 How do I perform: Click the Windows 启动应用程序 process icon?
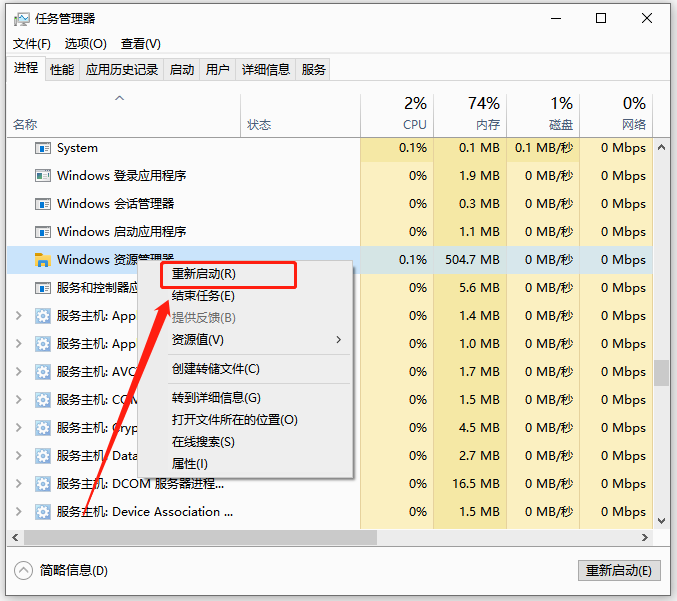point(43,232)
